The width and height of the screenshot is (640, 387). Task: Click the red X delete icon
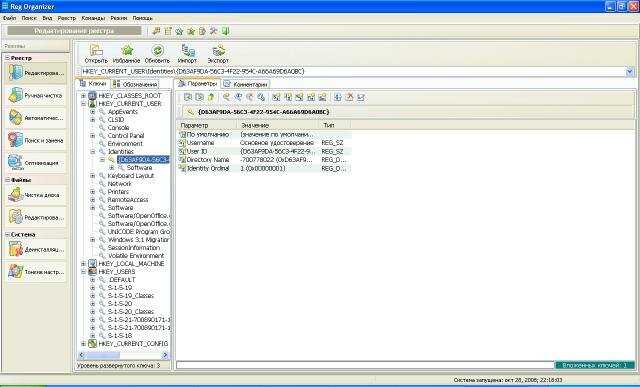tap(349, 97)
